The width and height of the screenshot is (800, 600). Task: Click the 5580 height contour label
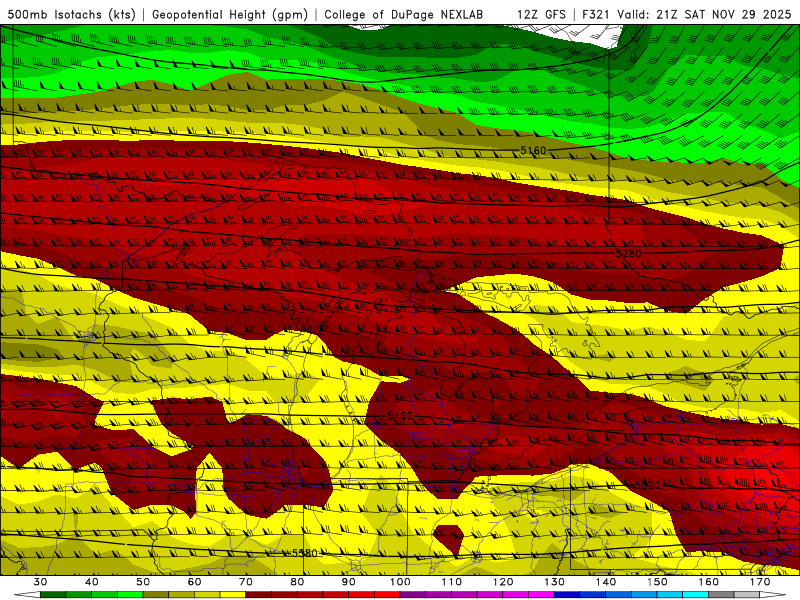305,553
